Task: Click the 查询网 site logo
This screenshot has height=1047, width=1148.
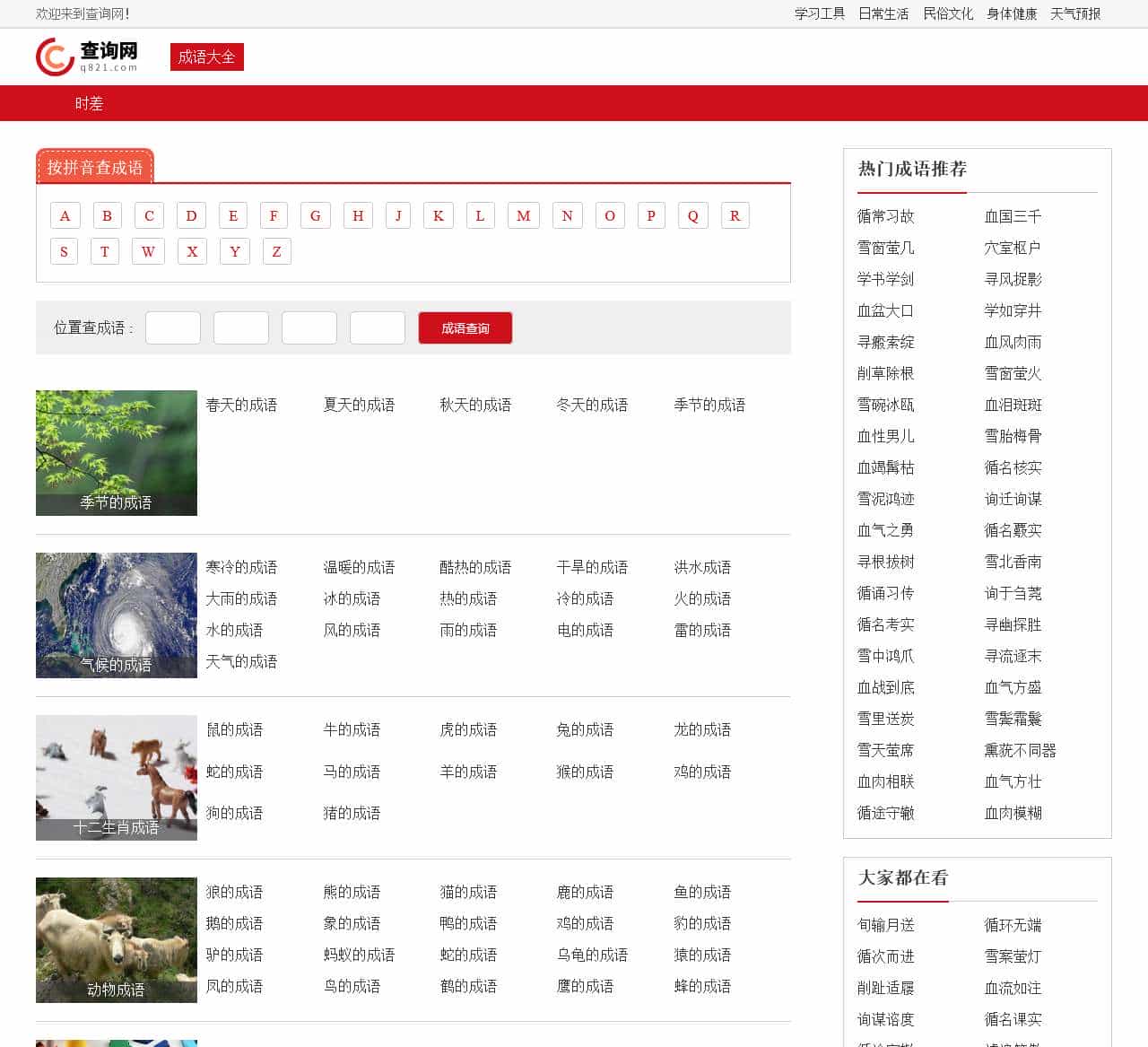Action: (x=87, y=57)
